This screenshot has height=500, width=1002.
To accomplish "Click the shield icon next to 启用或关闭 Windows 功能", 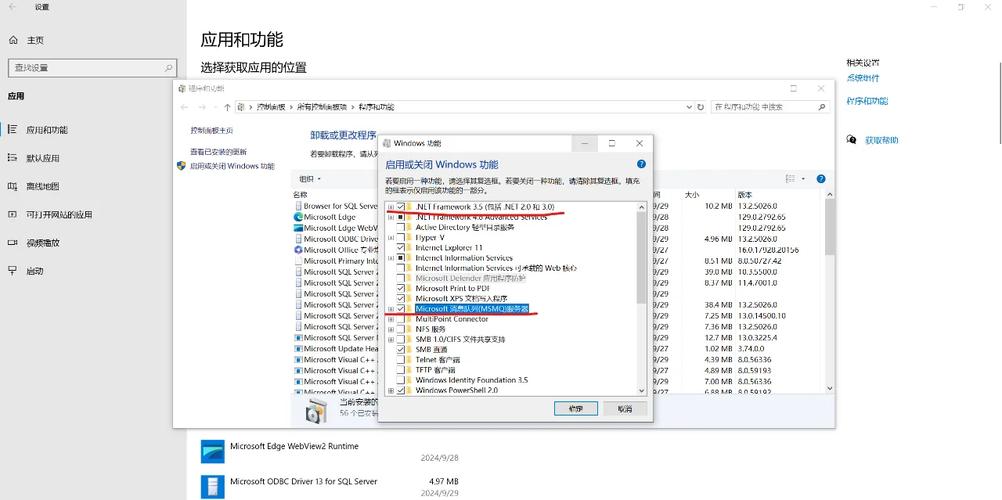I will (181, 166).
